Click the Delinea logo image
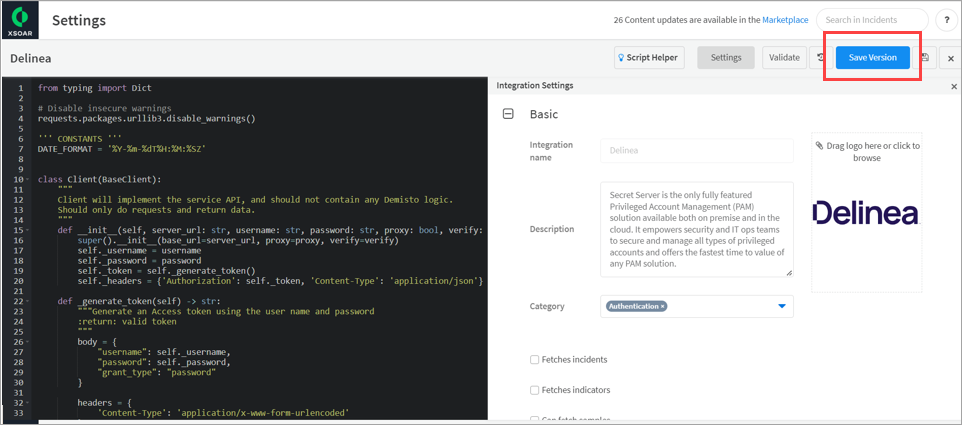This screenshot has height=425, width=962. click(x=866, y=213)
